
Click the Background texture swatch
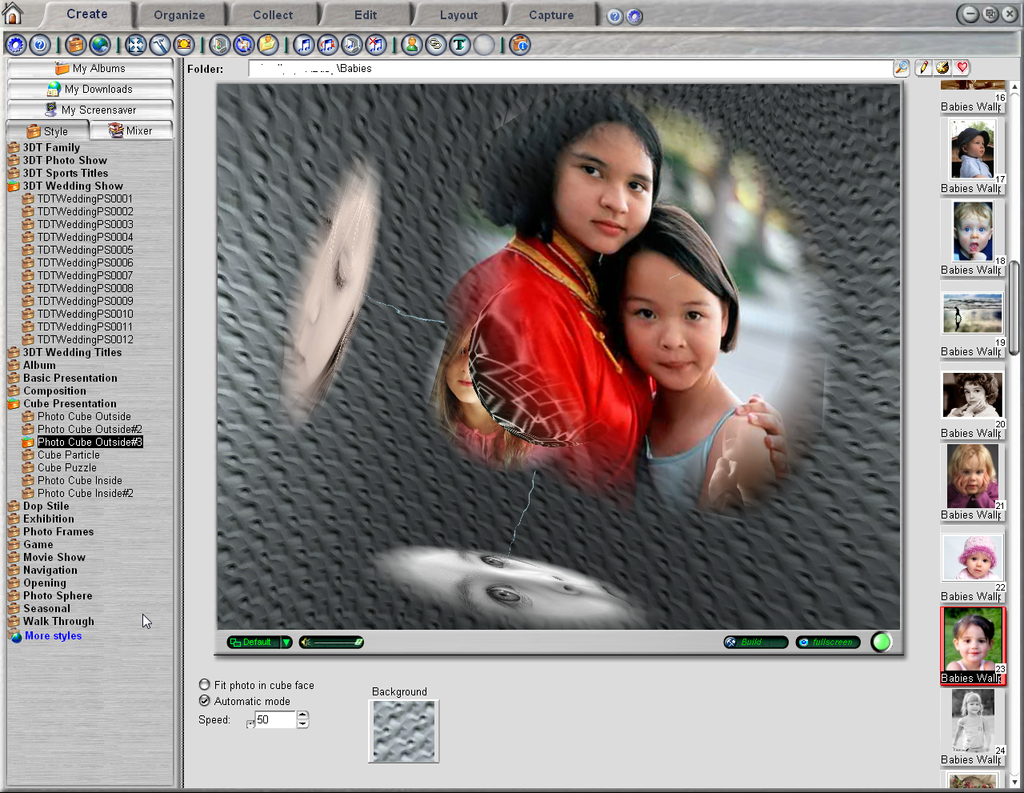click(x=403, y=731)
